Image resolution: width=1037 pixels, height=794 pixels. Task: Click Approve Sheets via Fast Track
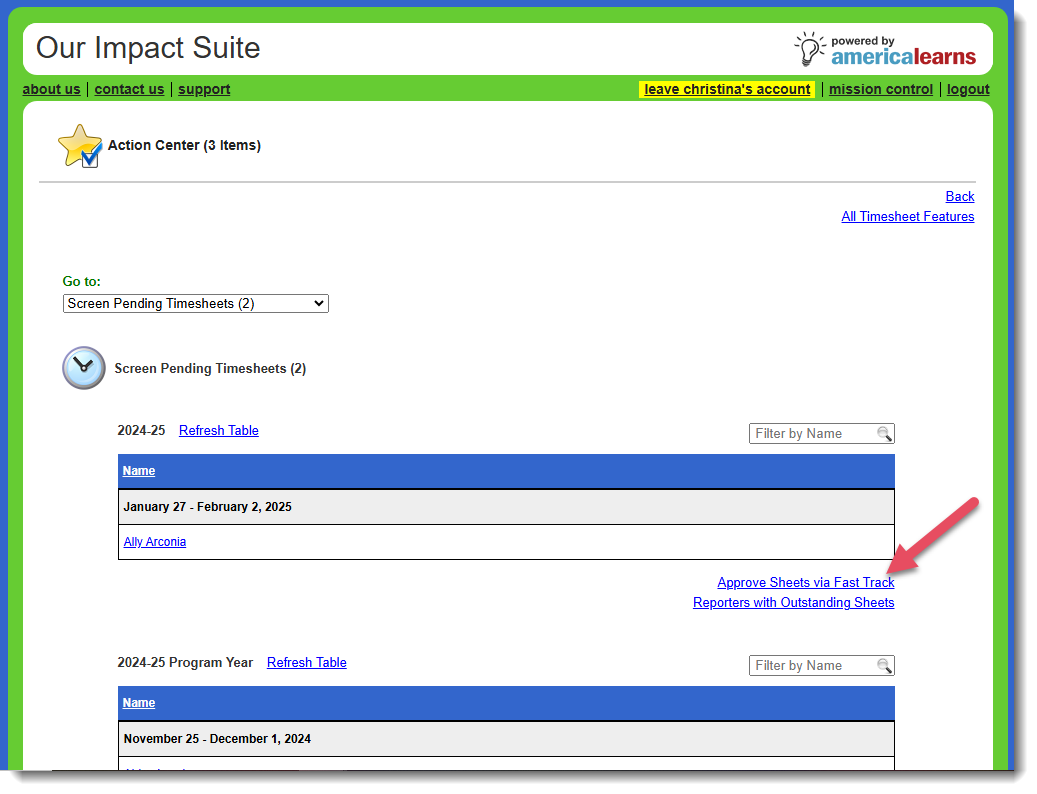806,582
